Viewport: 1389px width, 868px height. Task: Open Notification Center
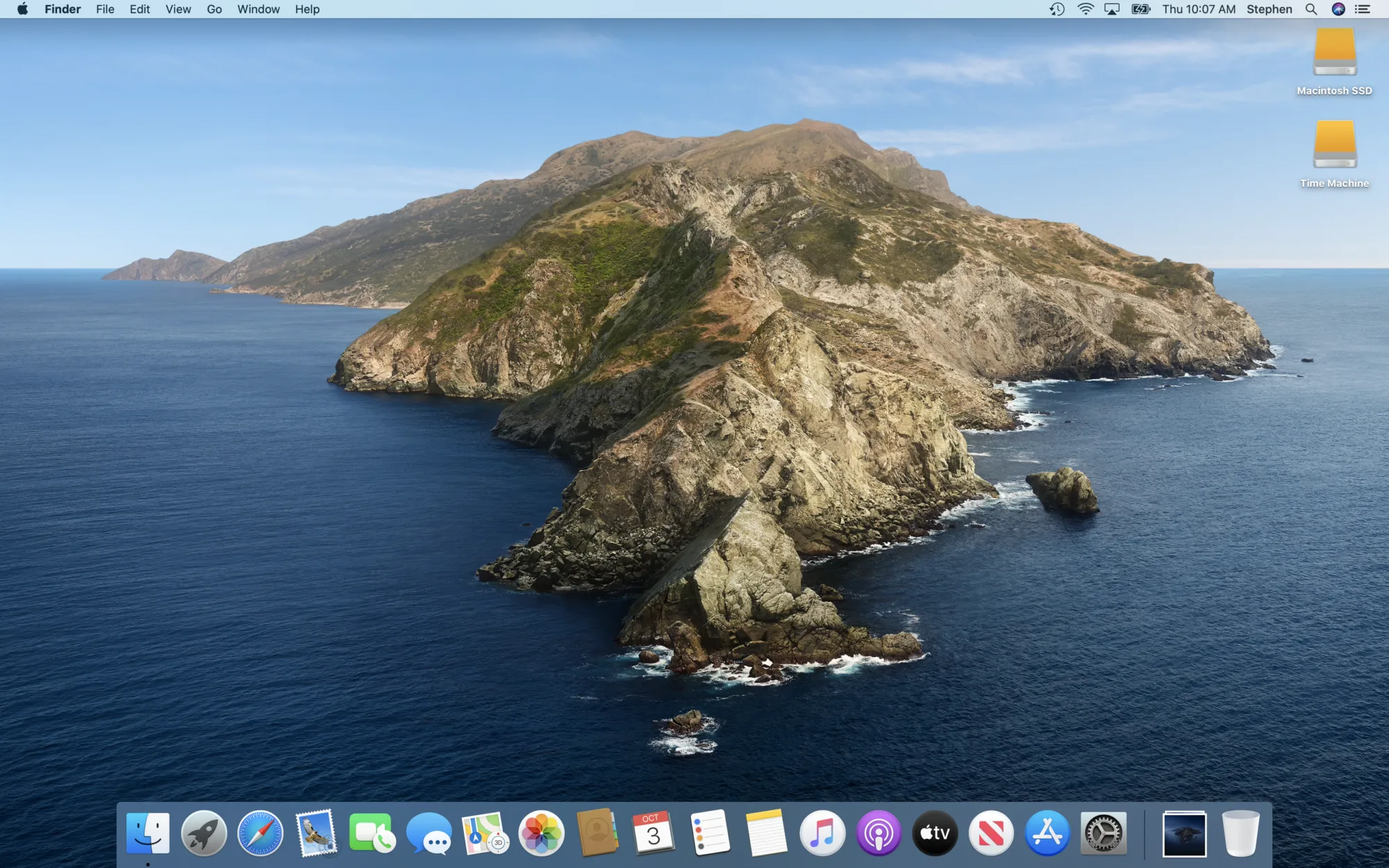pos(1363,9)
